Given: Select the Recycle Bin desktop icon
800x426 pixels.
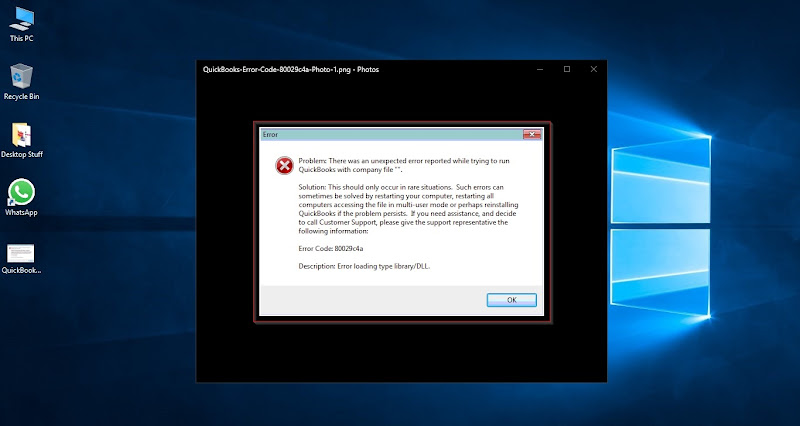Looking at the screenshot, I should click(21, 82).
